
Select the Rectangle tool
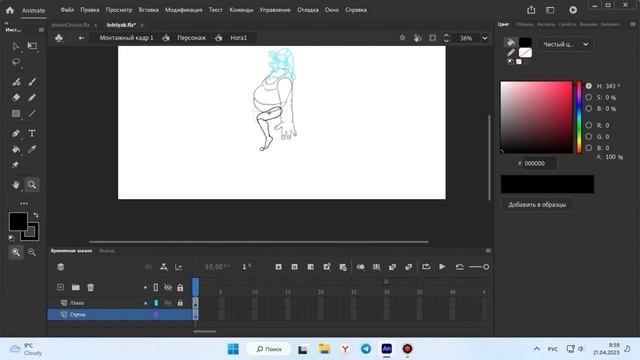click(x=16, y=113)
